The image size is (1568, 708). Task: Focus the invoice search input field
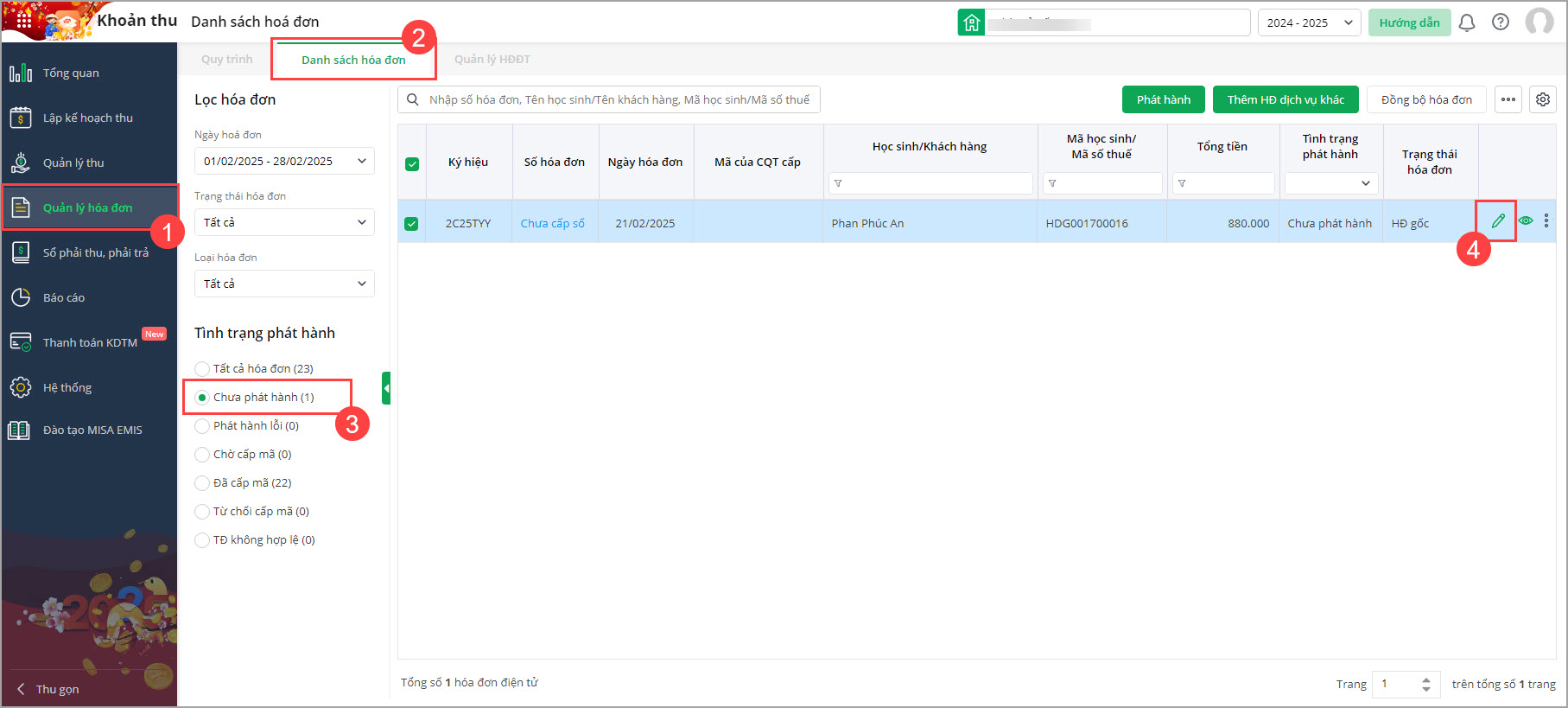coord(609,99)
